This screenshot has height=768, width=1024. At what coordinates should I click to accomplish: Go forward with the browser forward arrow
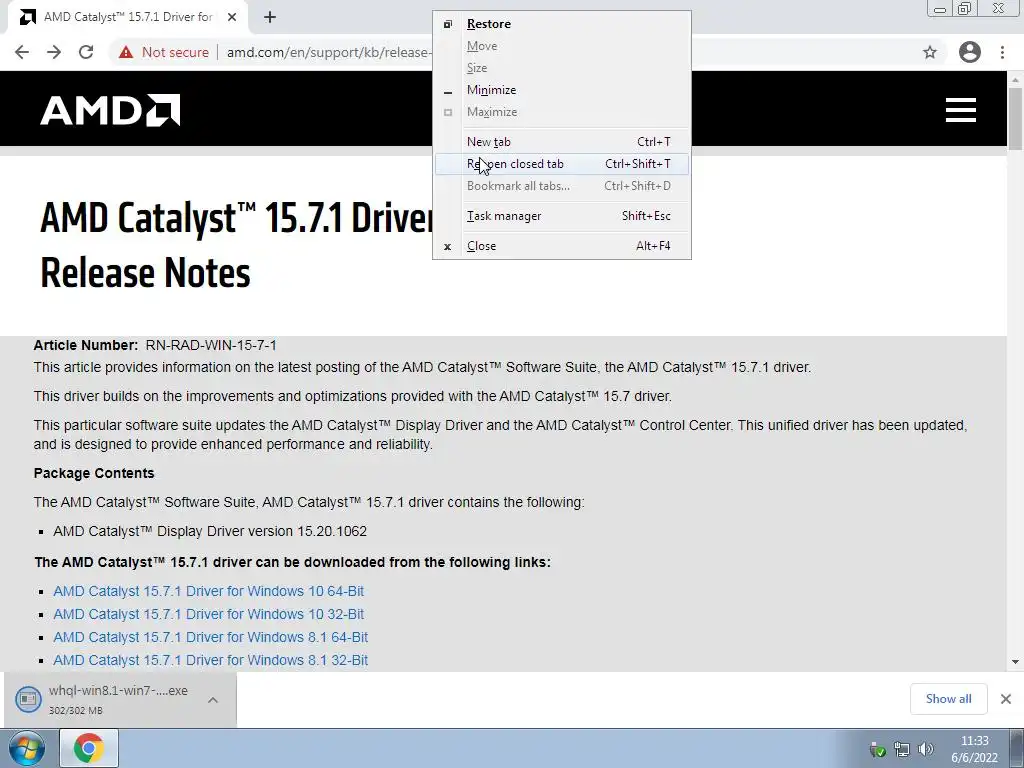pos(54,52)
